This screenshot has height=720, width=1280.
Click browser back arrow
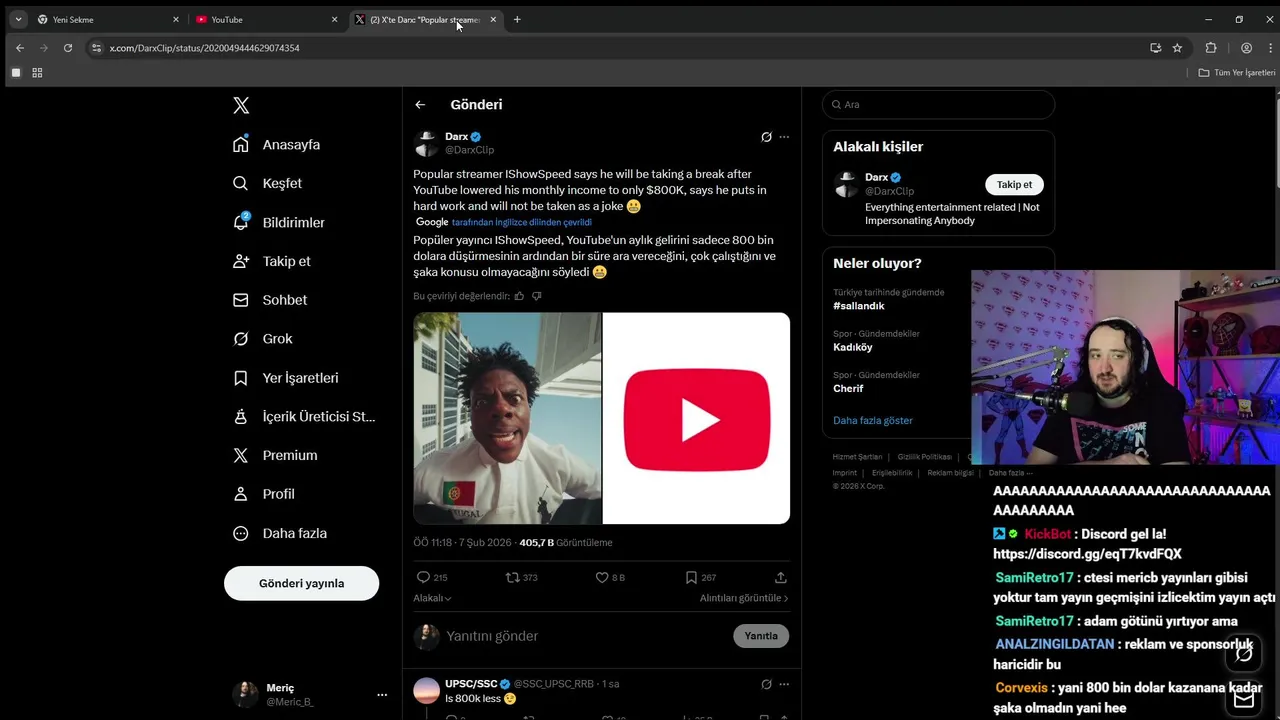click(x=19, y=47)
